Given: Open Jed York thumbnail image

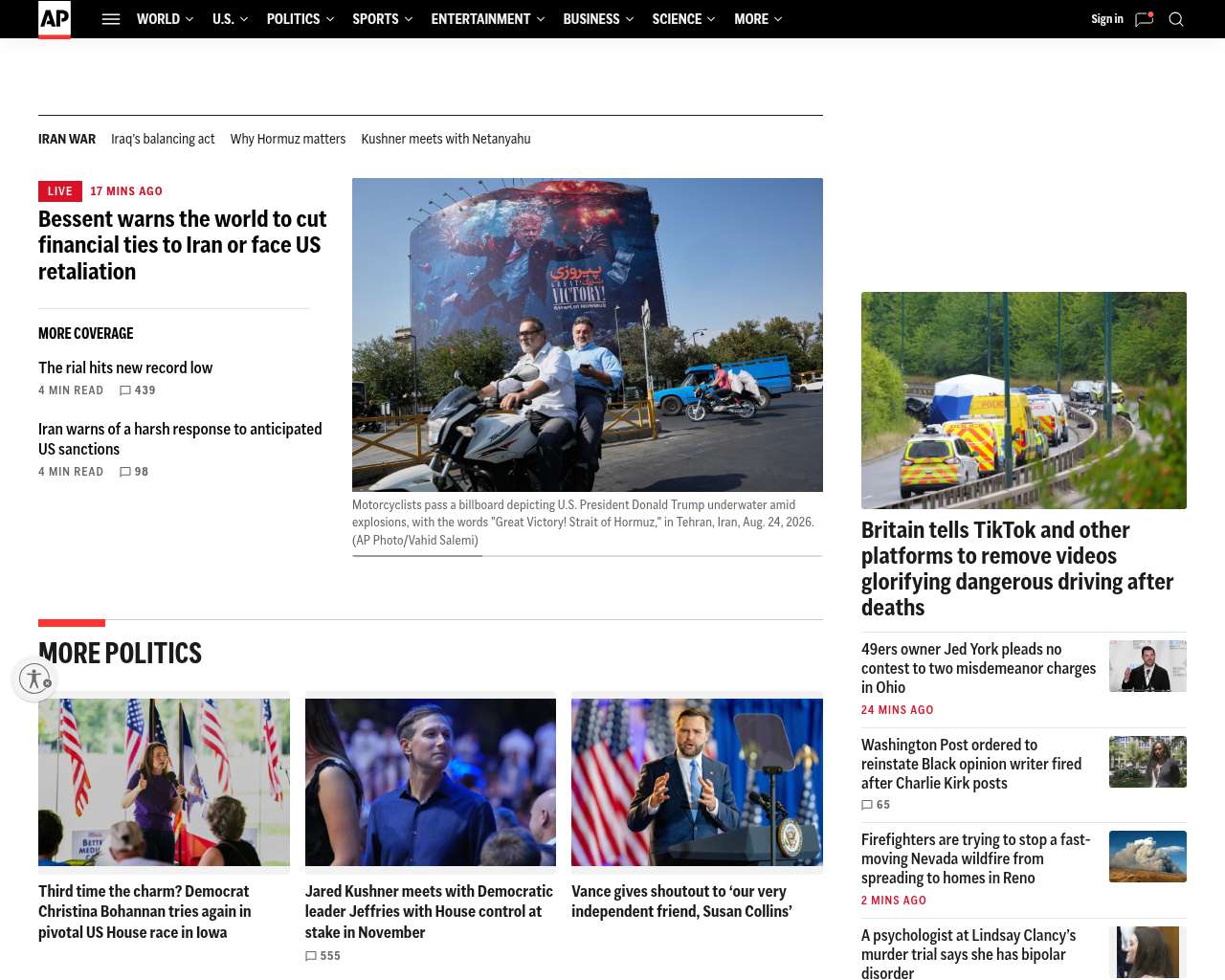Looking at the screenshot, I should pyautogui.click(x=1147, y=666).
